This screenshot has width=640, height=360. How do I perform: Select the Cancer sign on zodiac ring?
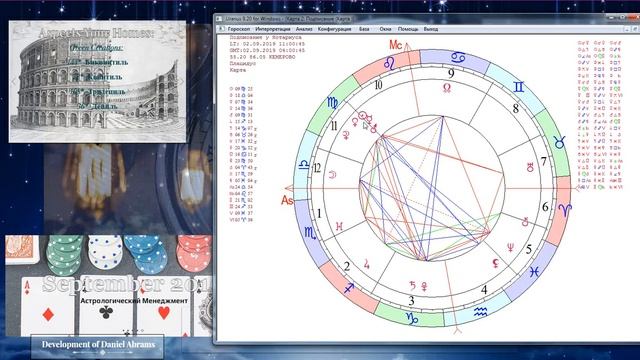[458, 57]
